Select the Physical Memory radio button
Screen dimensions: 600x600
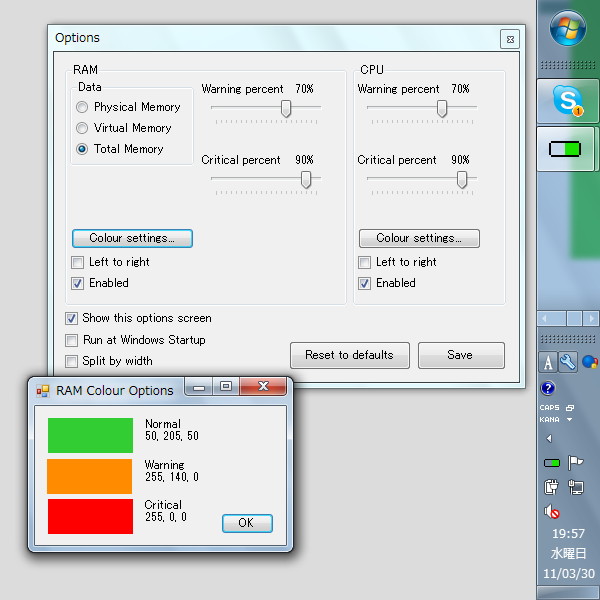coord(82,107)
